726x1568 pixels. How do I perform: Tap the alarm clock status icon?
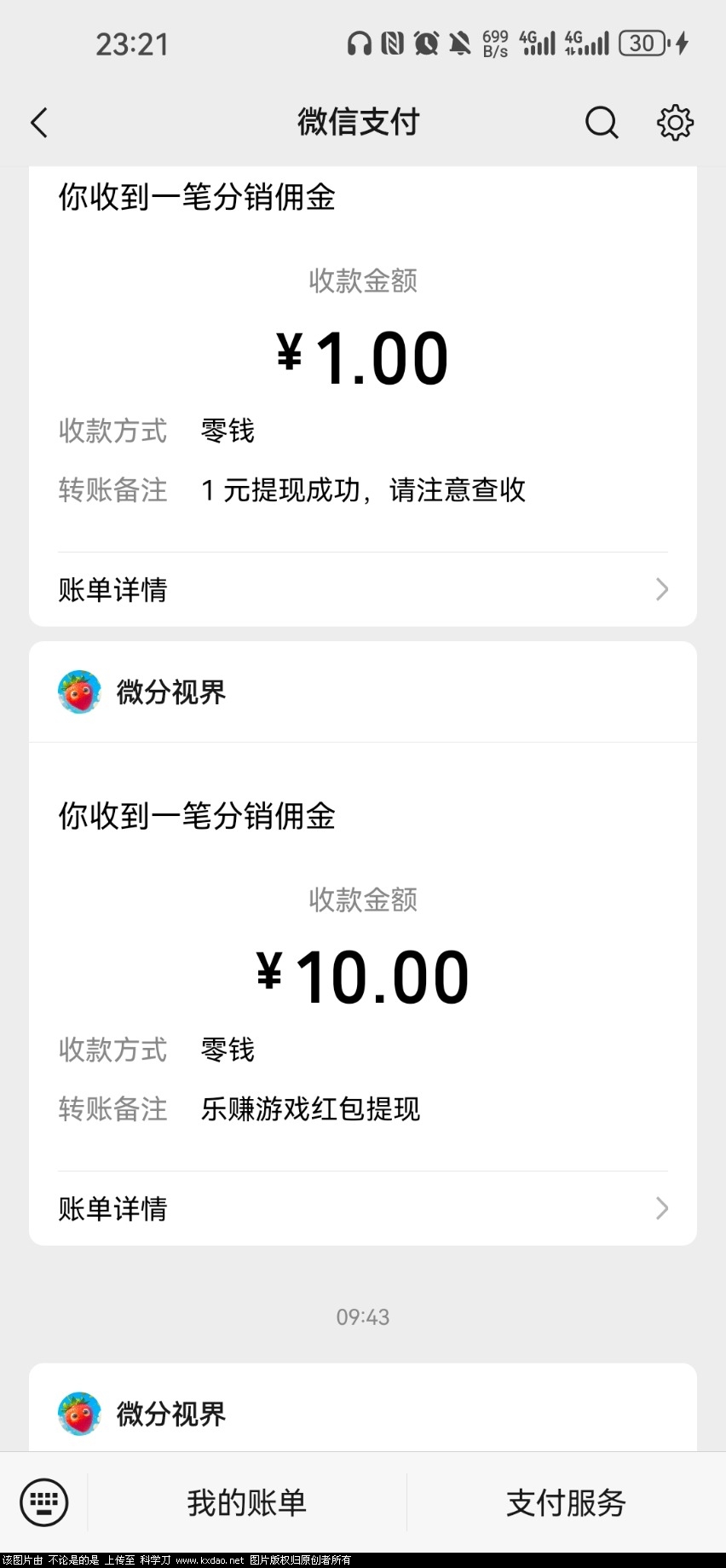426,43
